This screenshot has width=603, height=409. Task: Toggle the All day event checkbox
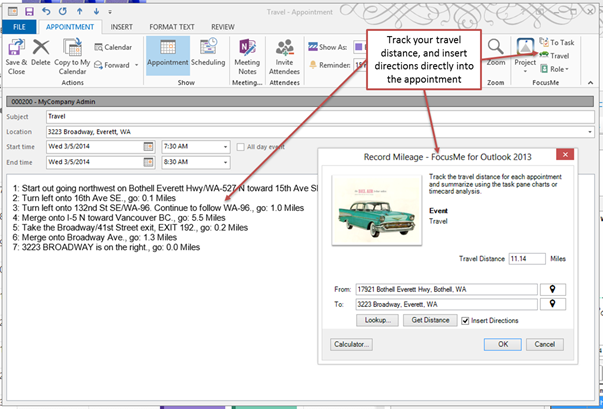coord(240,147)
